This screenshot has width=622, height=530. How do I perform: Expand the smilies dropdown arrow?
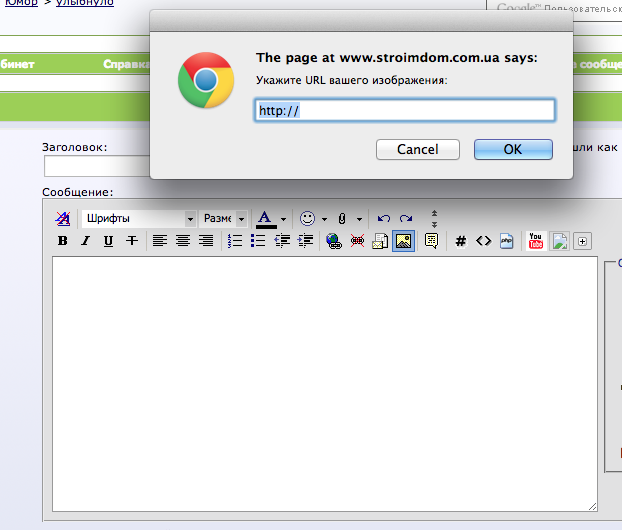pos(324,219)
